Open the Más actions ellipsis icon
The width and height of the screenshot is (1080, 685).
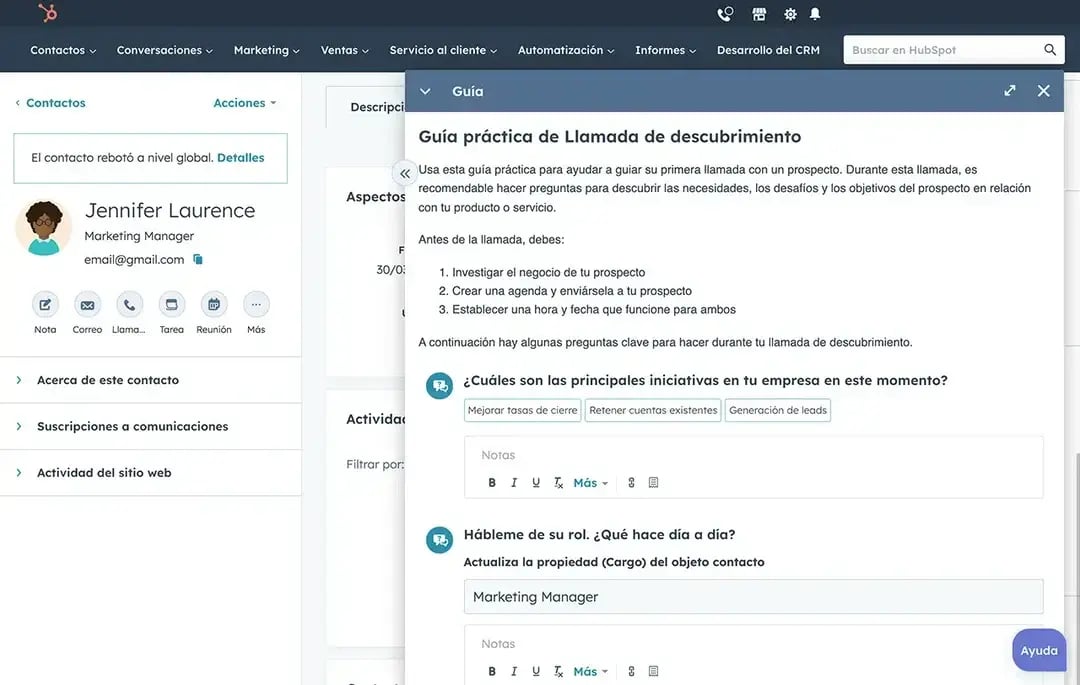pos(256,304)
